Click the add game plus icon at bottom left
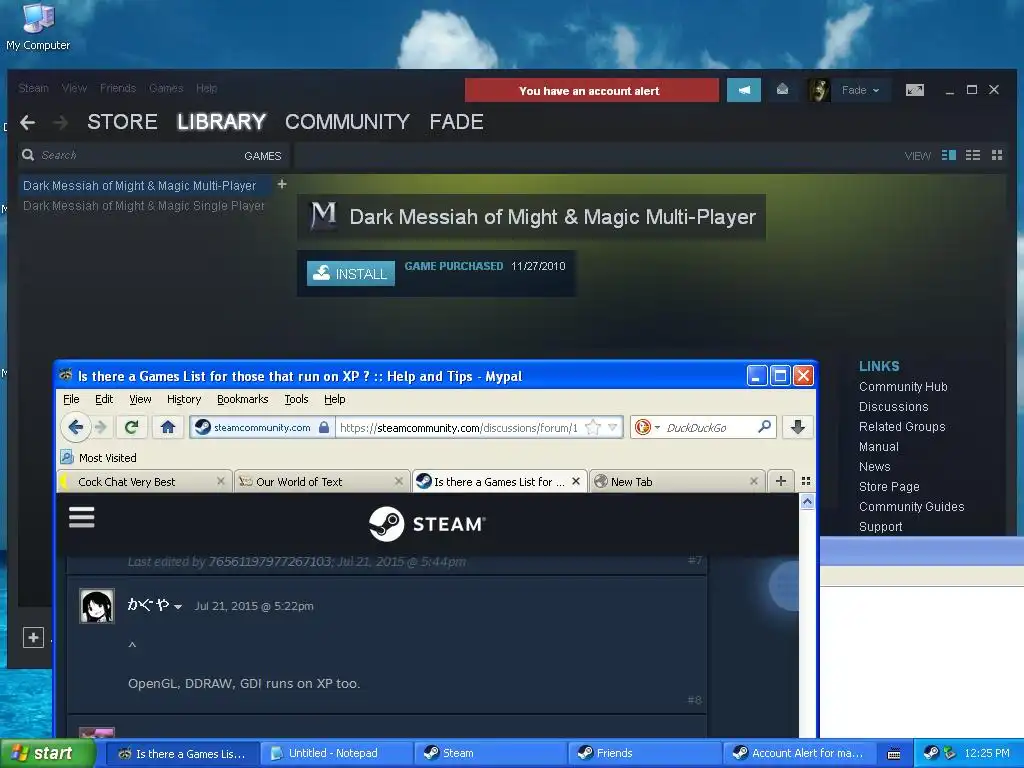Viewport: 1024px width, 768px height. (33, 637)
